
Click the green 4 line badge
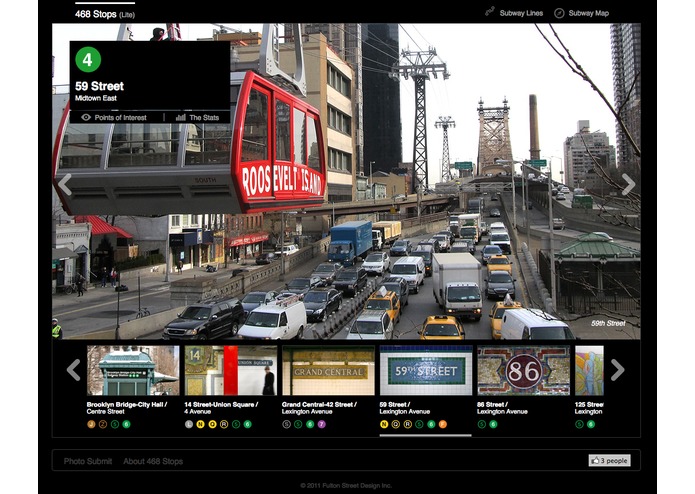coord(88,59)
